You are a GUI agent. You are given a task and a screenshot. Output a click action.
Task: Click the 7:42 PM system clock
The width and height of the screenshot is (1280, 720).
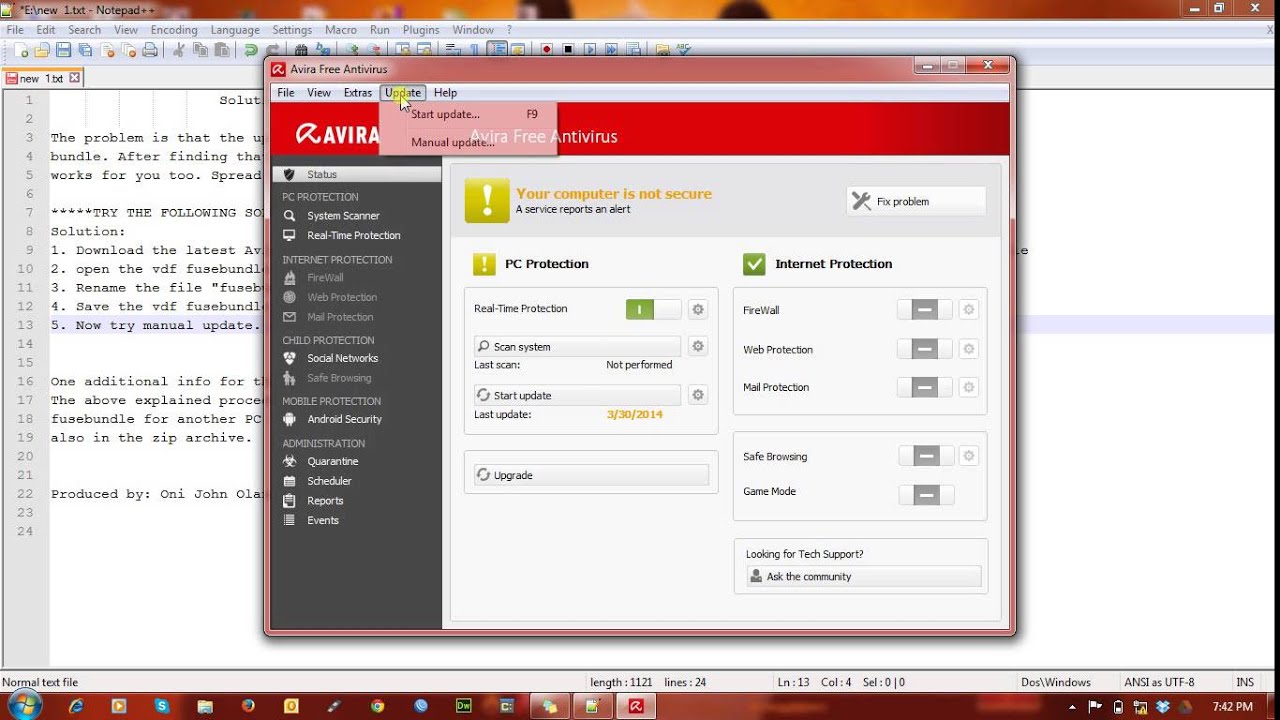(1232, 706)
